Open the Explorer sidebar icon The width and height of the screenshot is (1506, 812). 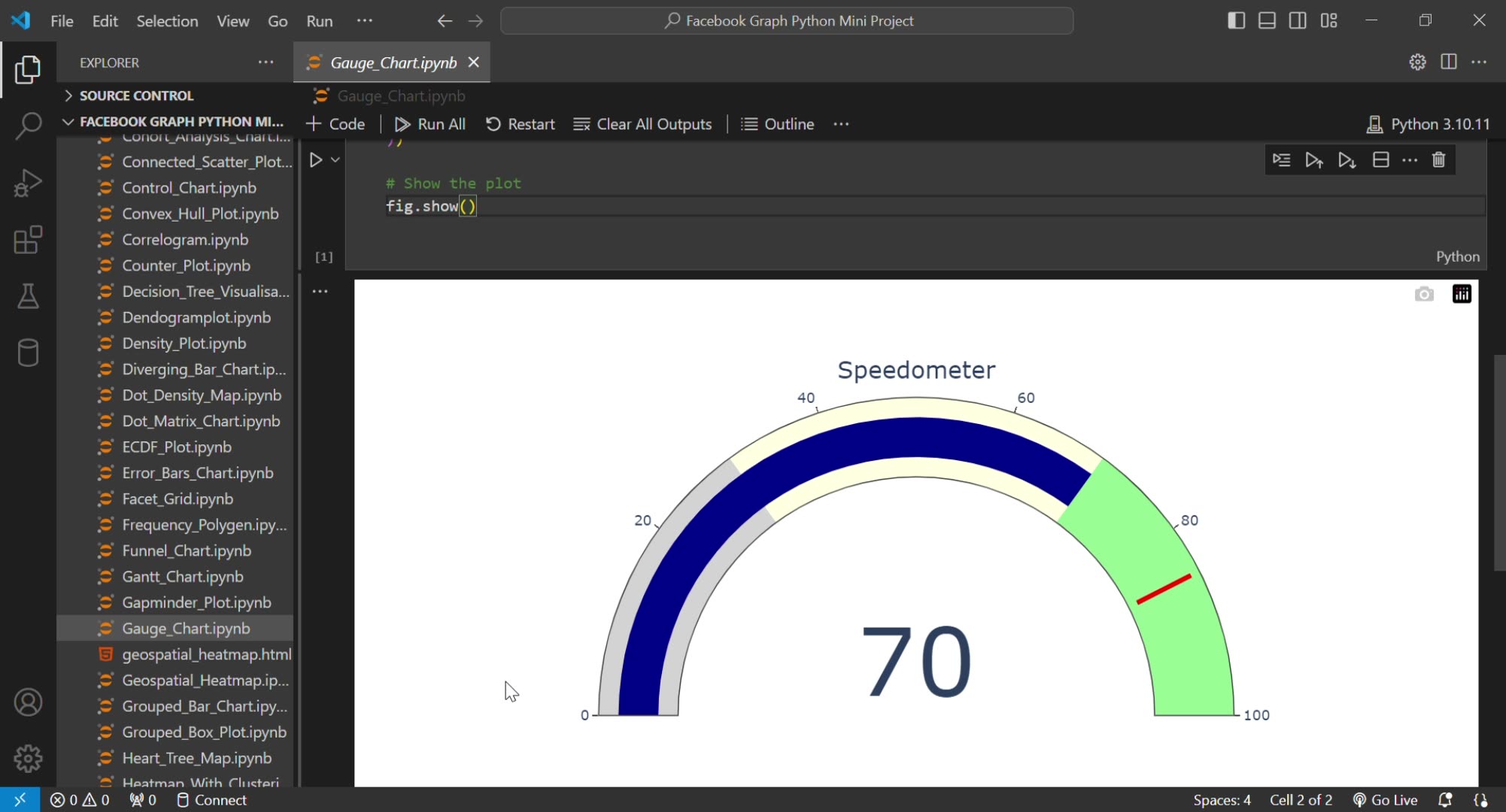28,69
